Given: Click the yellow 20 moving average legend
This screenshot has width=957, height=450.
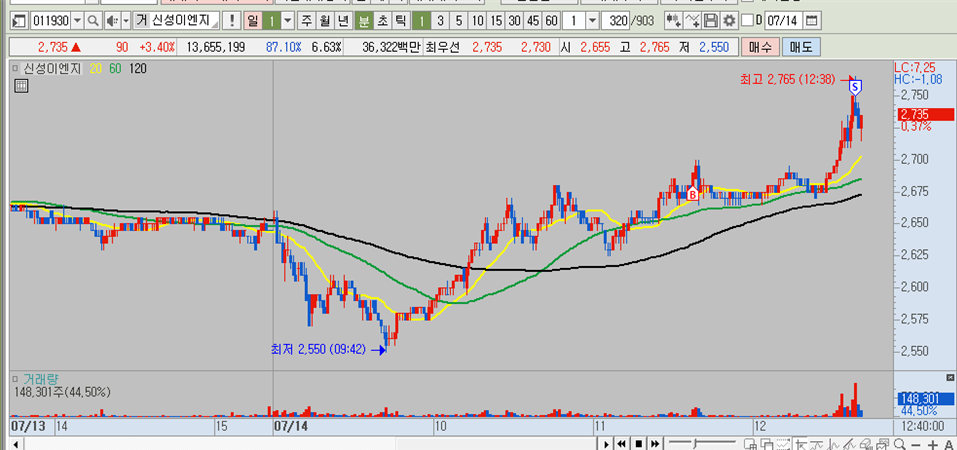Looking at the screenshot, I should click(96, 68).
